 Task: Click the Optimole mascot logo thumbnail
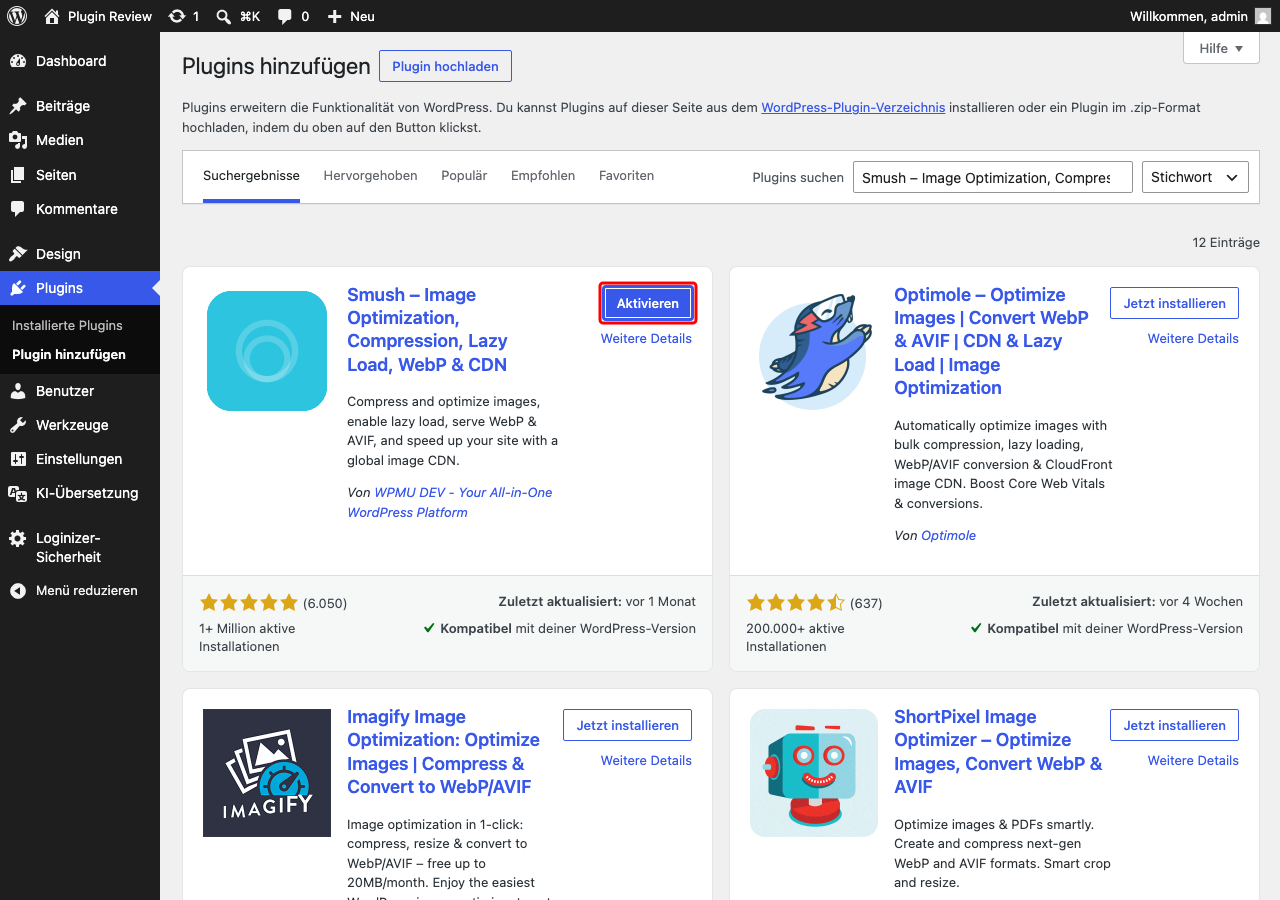point(814,351)
